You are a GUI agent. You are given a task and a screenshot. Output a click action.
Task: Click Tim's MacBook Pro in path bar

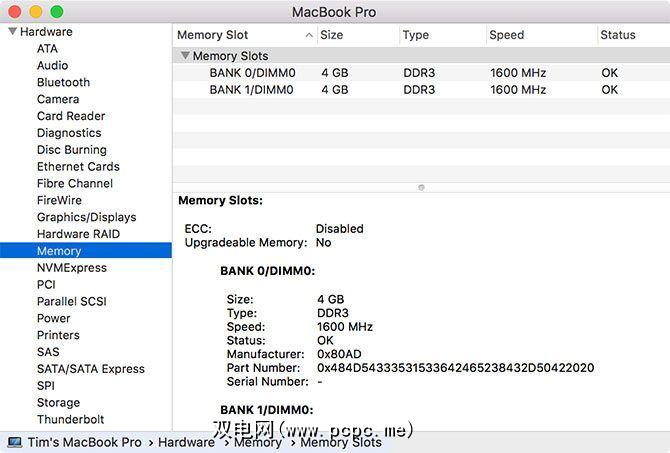[x=85, y=442]
